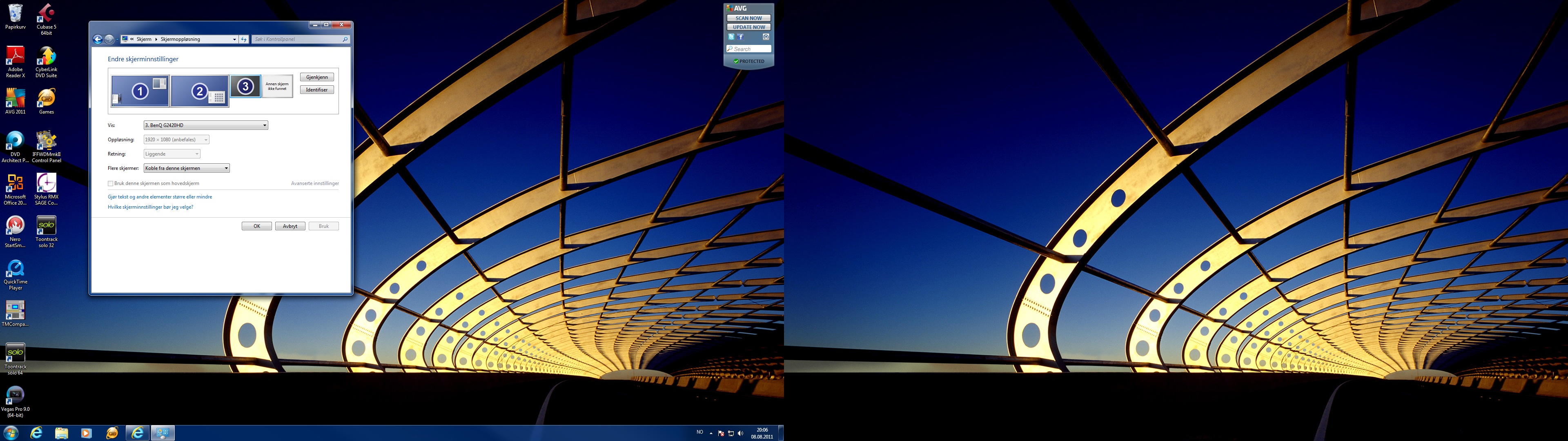Open the Games desktop icon
1568x441 pixels.
[46, 101]
